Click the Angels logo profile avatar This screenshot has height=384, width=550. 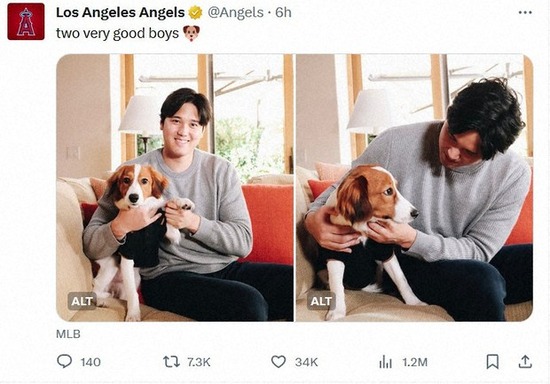(26, 21)
